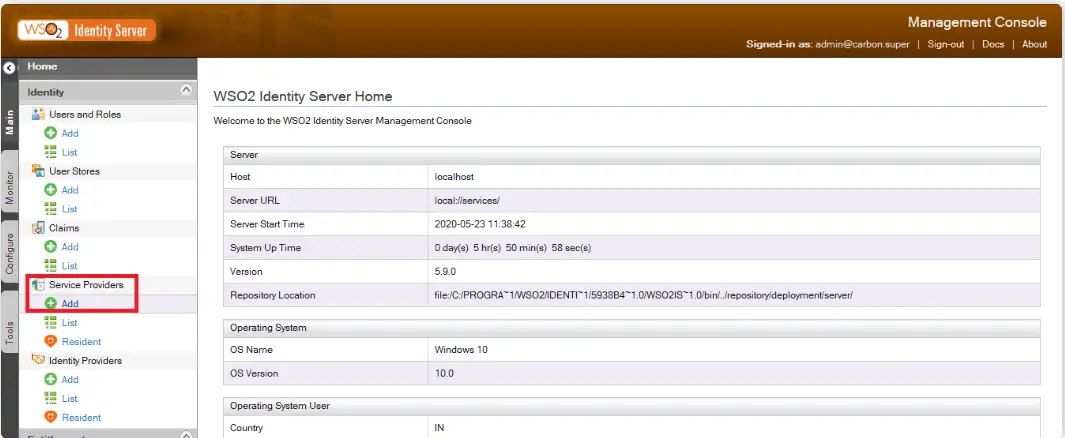Go to Home in the side menu

coord(42,67)
